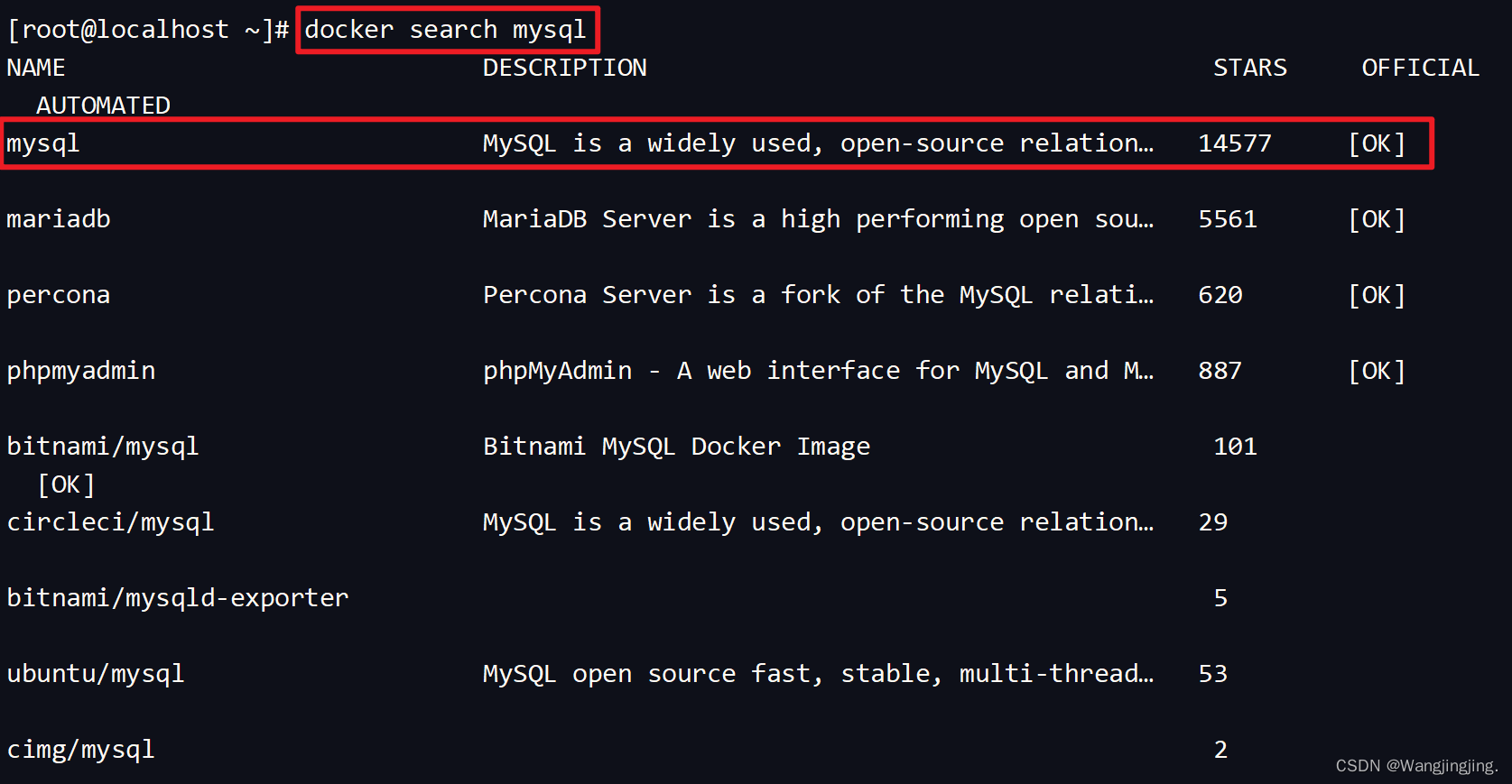
Task: Click the OFFICIAL column header
Action: (1421, 68)
